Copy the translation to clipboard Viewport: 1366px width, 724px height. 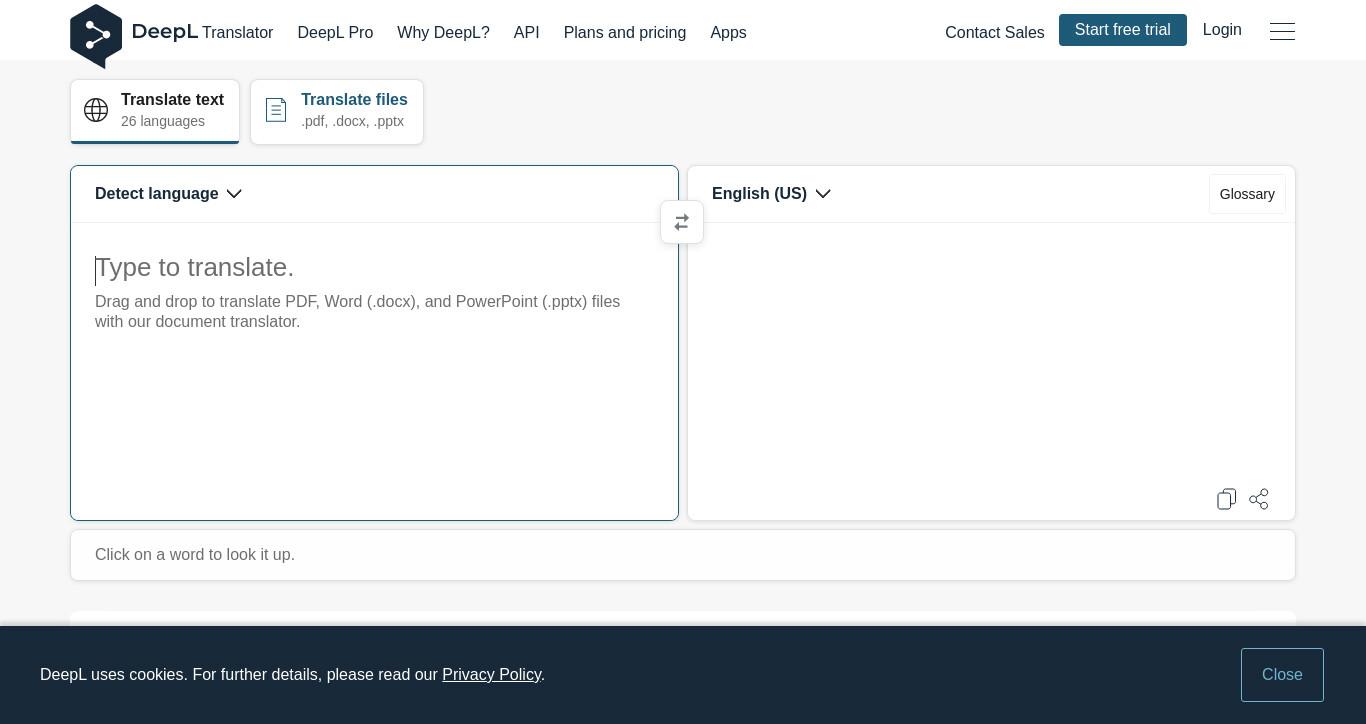click(x=1227, y=499)
